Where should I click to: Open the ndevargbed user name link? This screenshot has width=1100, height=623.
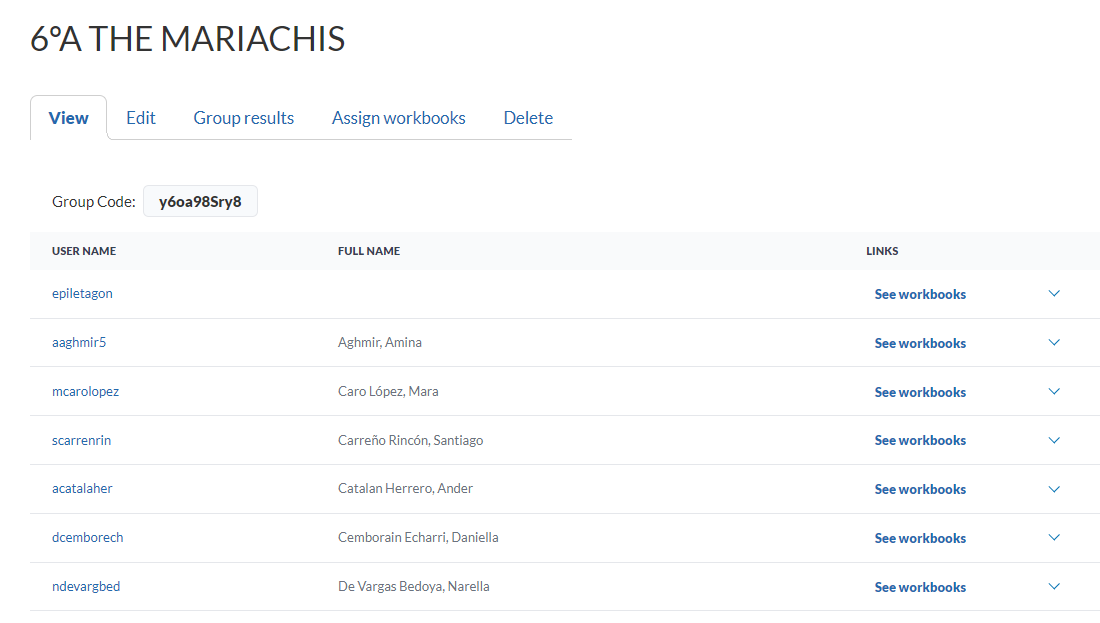click(86, 587)
